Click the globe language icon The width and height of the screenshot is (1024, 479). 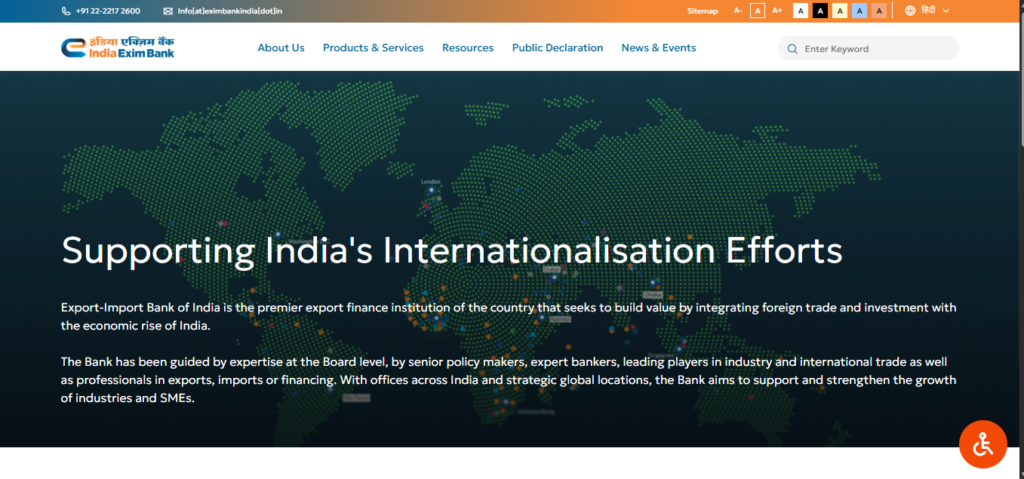(910, 10)
